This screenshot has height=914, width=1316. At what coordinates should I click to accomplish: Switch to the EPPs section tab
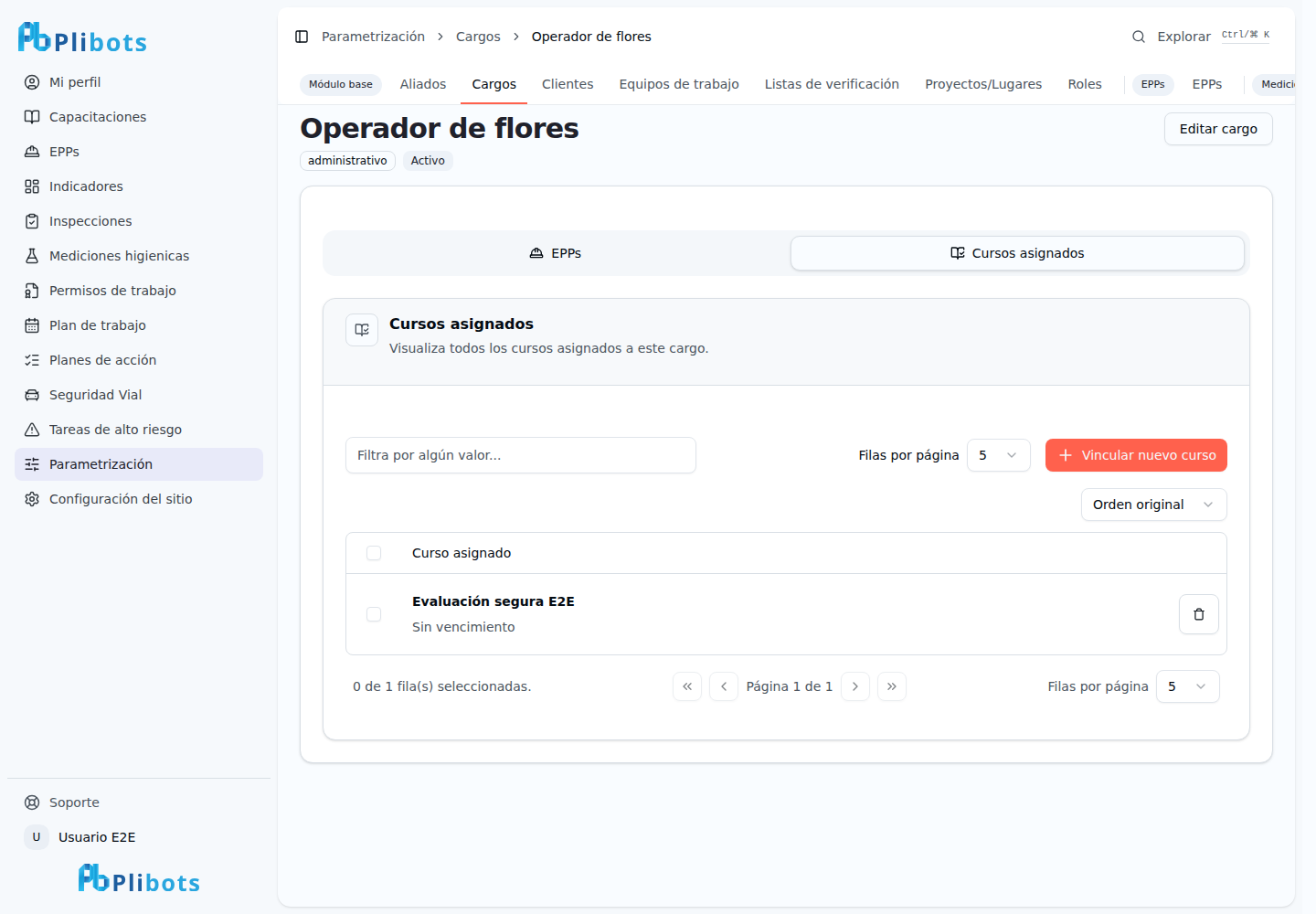coord(556,253)
